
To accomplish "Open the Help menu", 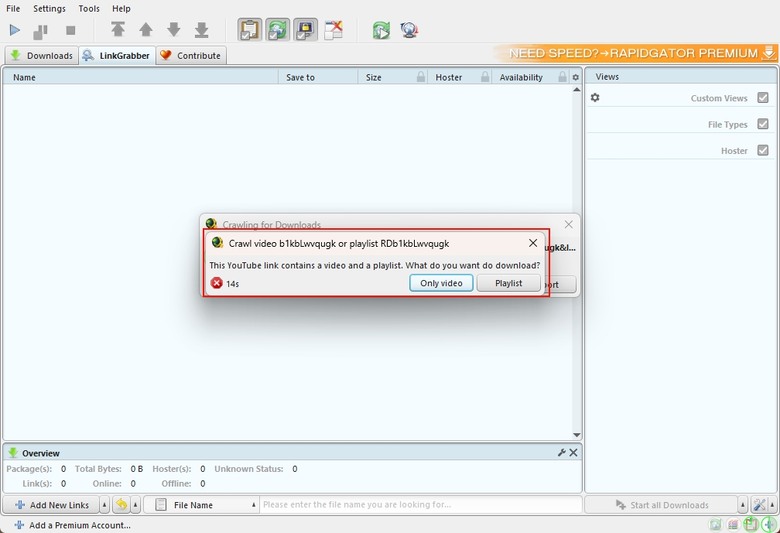I will pos(121,8).
